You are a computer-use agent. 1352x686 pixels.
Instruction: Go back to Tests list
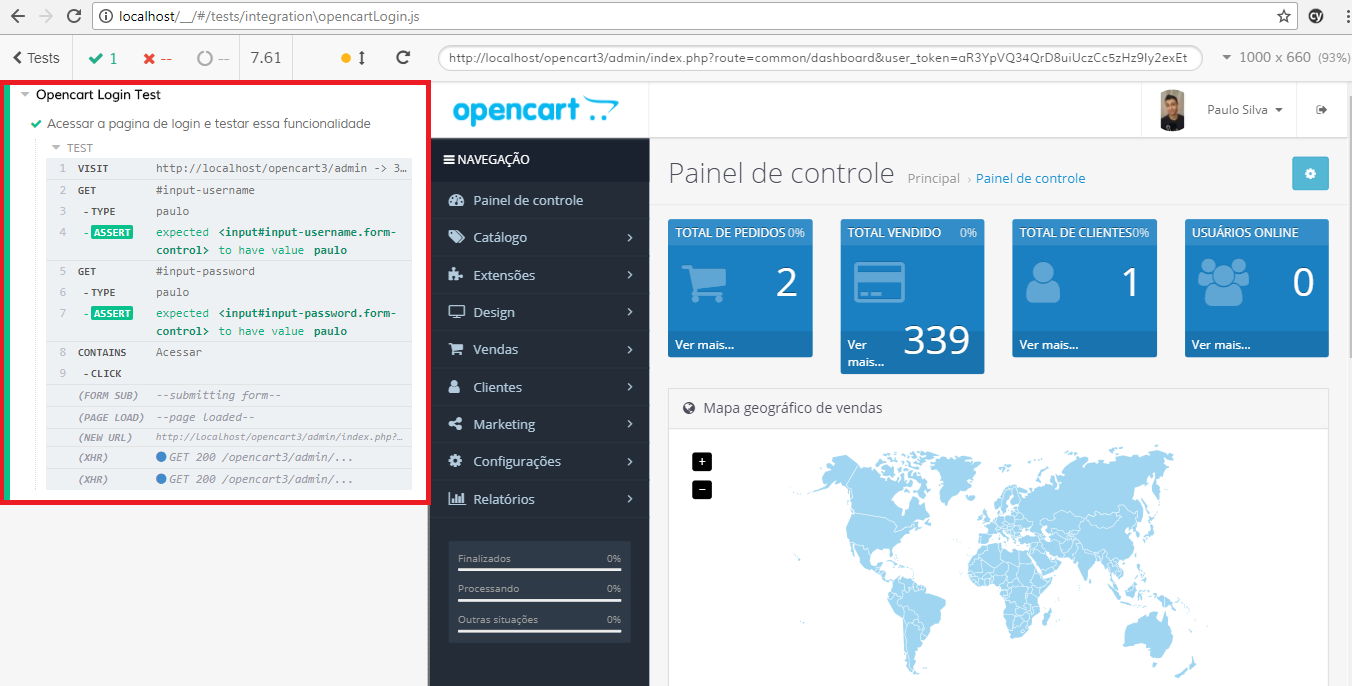click(x=36, y=58)
